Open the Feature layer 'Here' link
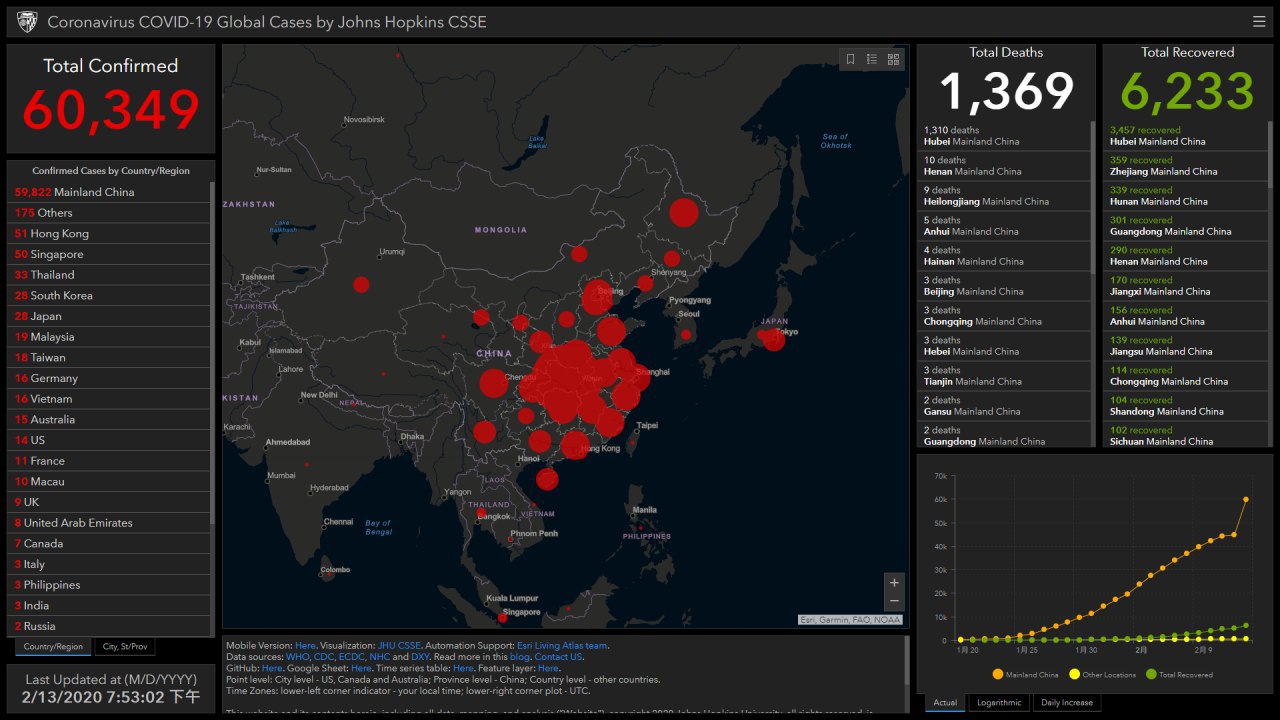Viewport: 1280px width, 720px height. coord(548,668)
